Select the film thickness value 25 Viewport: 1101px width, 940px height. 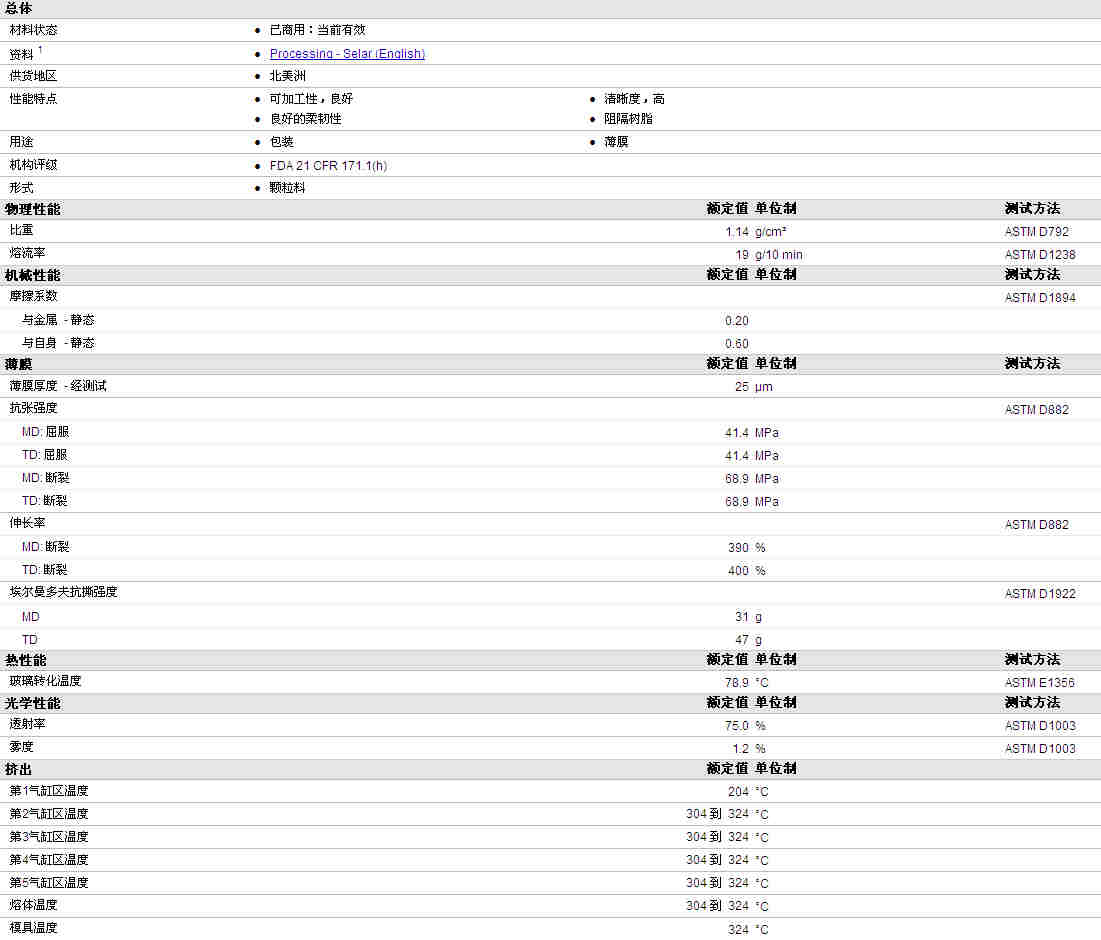741,387
